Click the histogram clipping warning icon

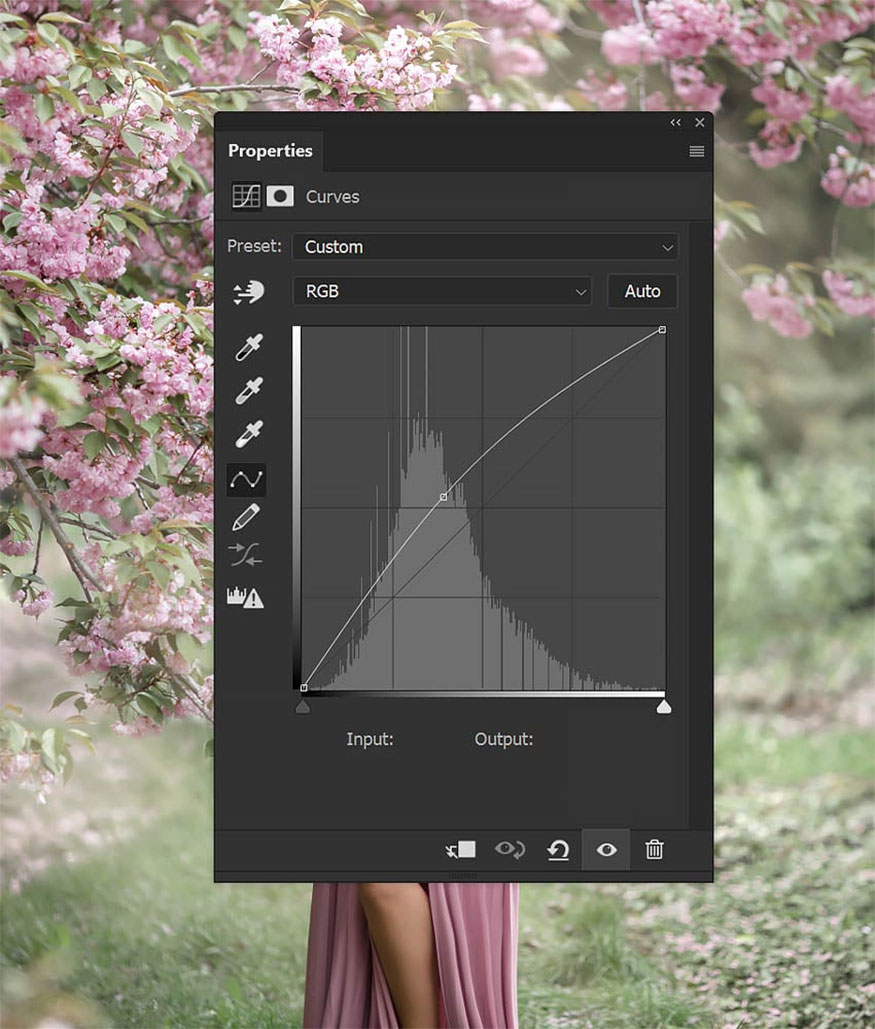tap(245, 597)
